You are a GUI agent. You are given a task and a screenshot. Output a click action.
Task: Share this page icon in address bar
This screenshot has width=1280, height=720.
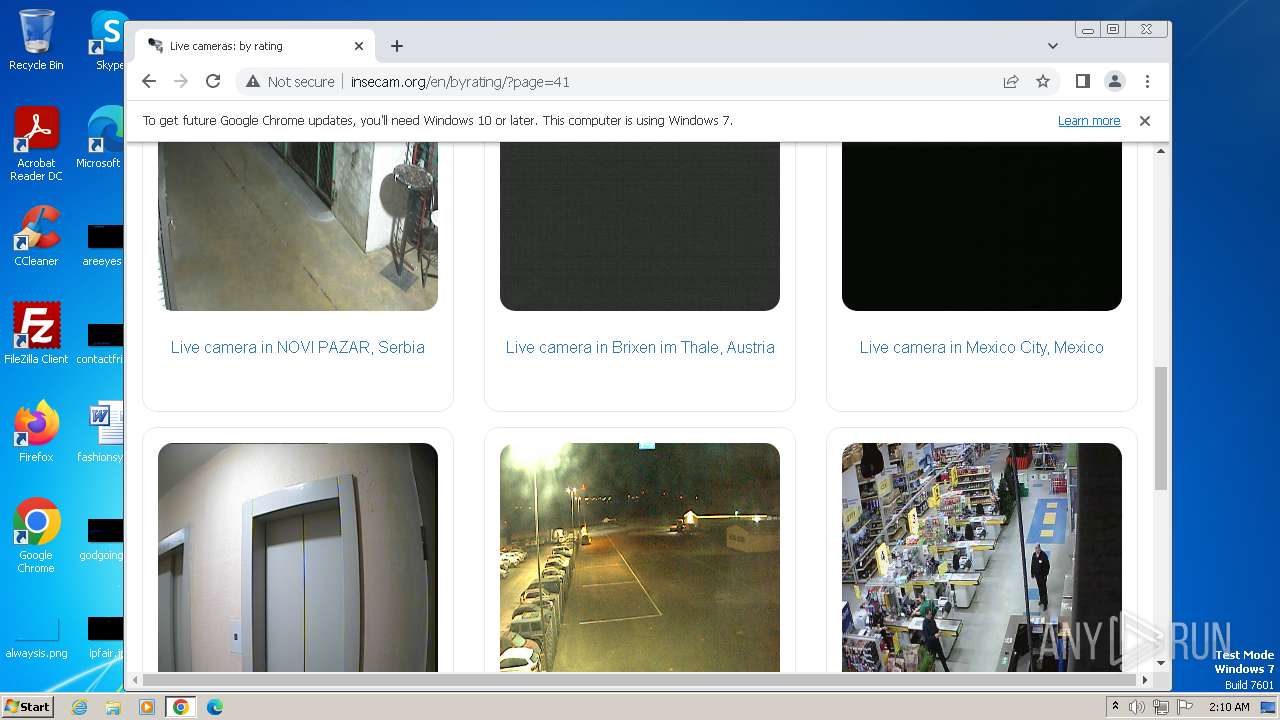click(1011, 82)
